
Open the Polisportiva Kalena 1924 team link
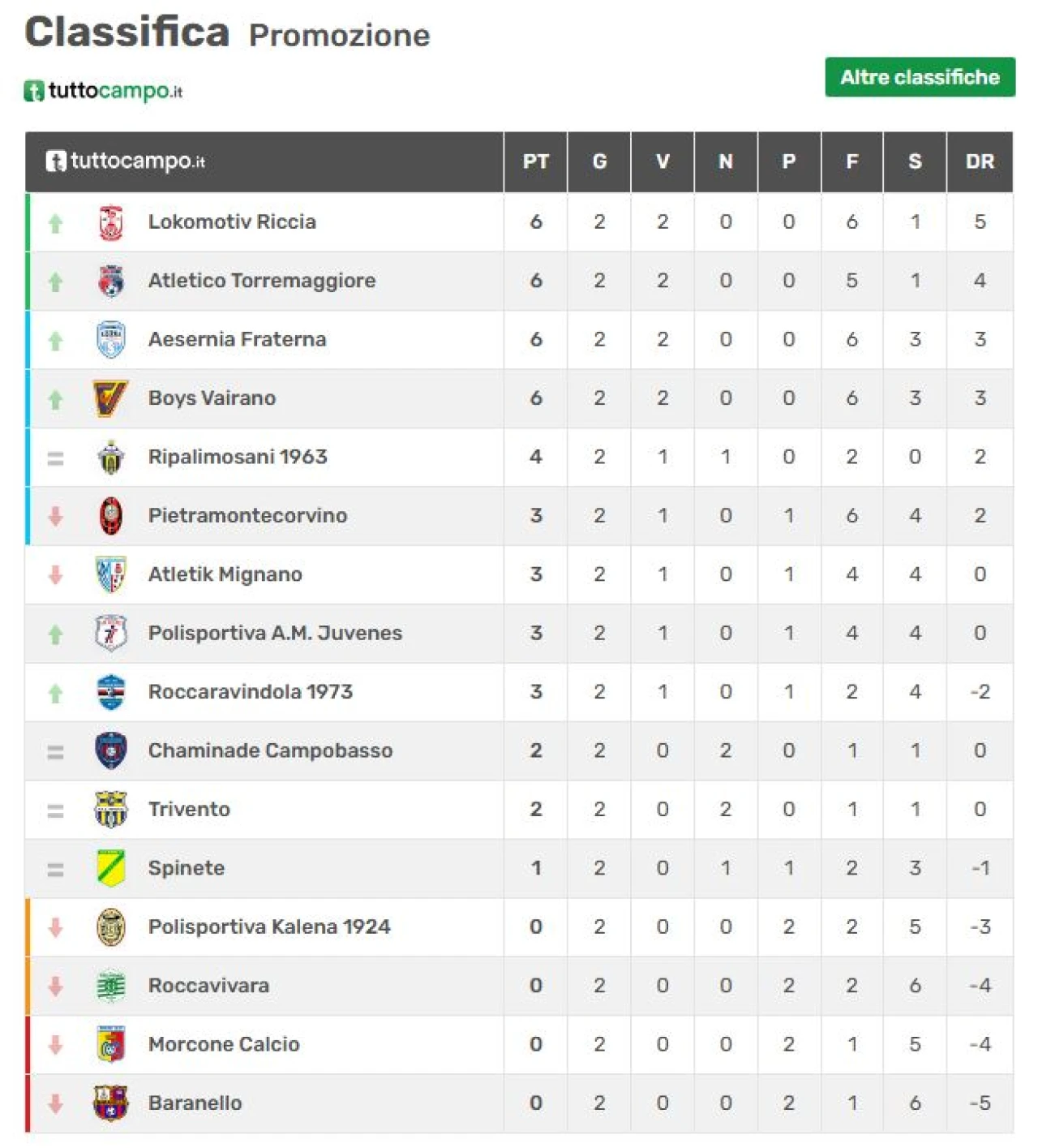pos(269,927)
